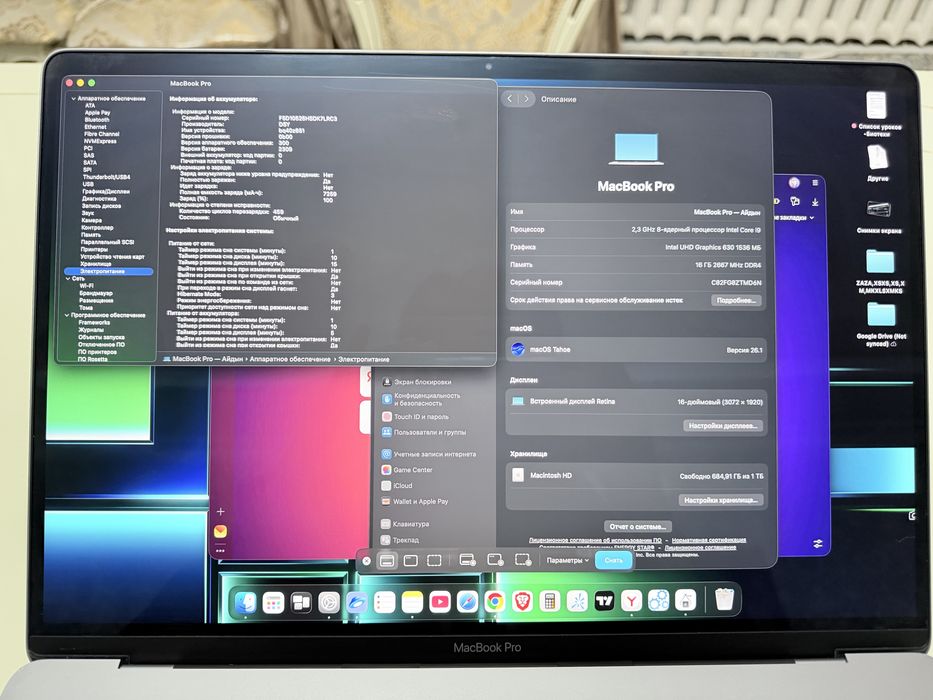Image resolution: width=933 pixels, height=700 pixels.
Task: Click profile avatar in purple browser window
Action: (794, 183)
